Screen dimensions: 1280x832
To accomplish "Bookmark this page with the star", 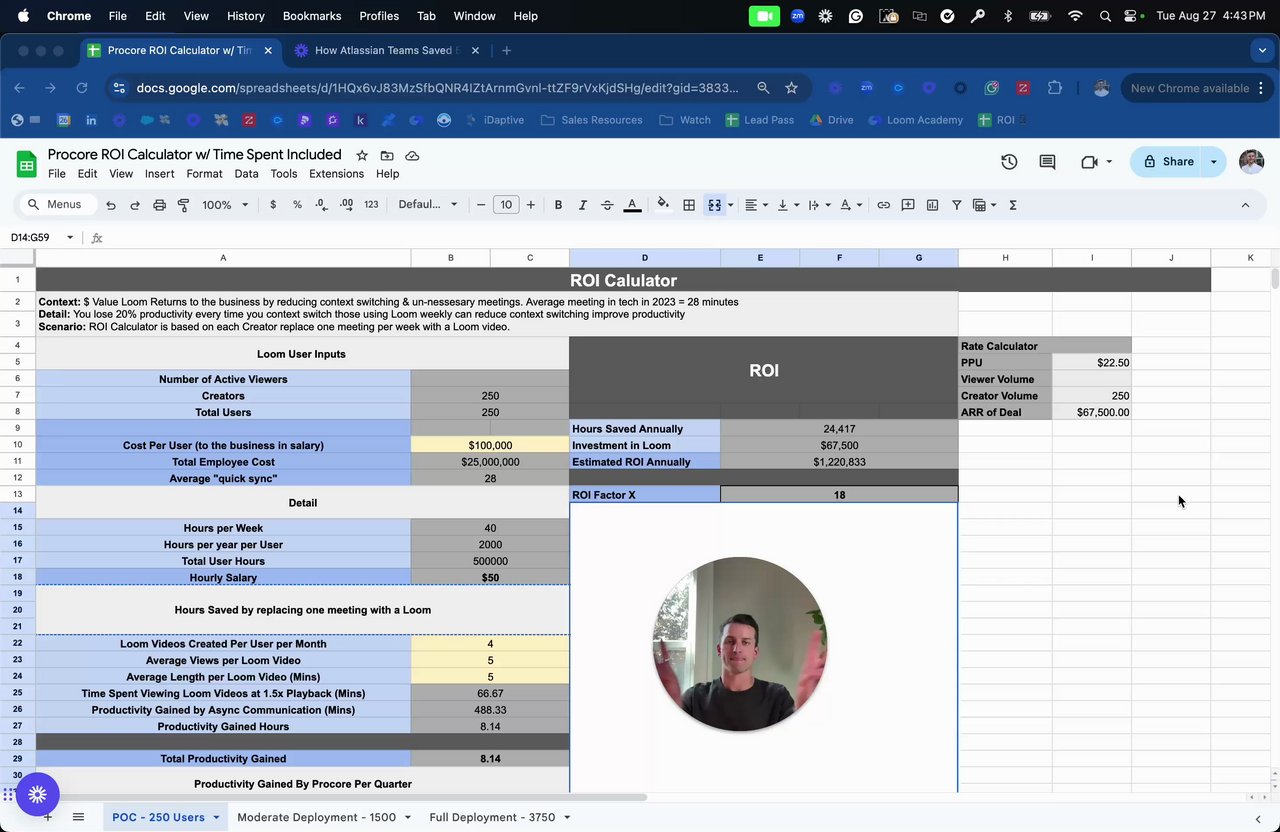I will [791, 88].
